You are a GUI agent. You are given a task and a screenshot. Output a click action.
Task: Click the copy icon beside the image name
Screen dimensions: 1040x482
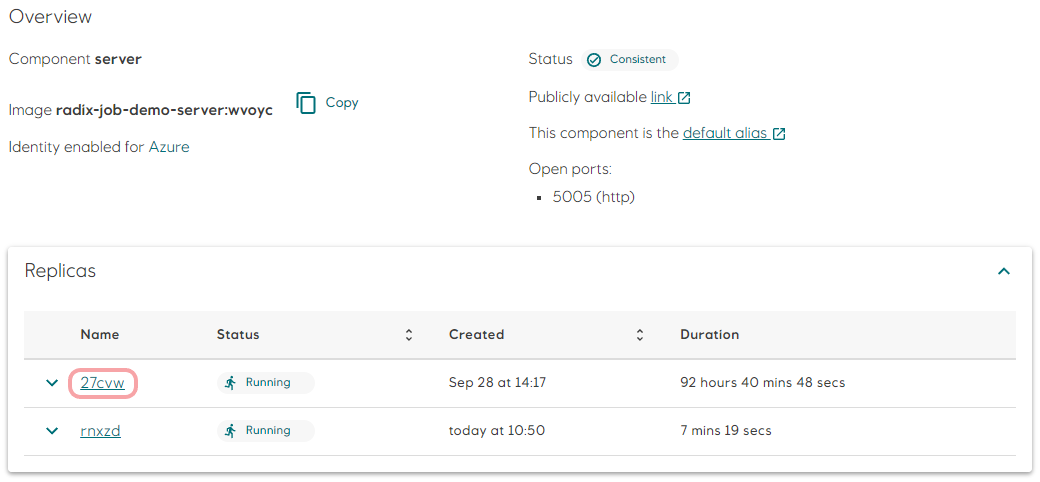[x=307, y=103]
